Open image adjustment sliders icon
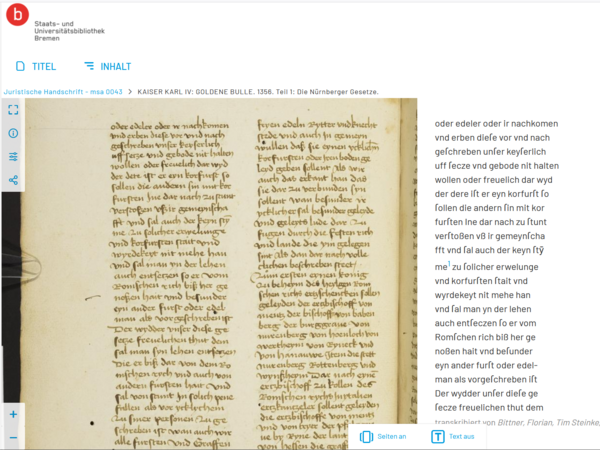 [13, 157]
